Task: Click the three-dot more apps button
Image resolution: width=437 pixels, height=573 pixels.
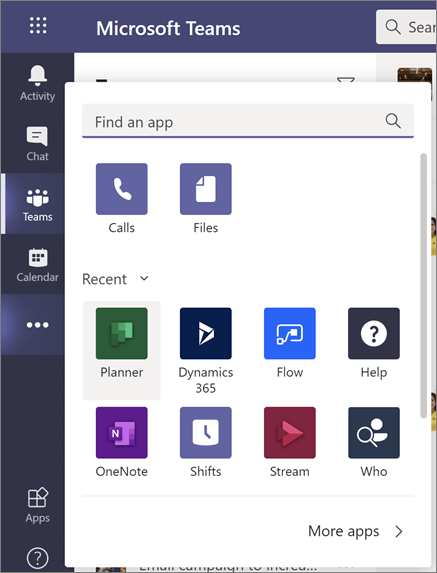Action: point(37,325)
